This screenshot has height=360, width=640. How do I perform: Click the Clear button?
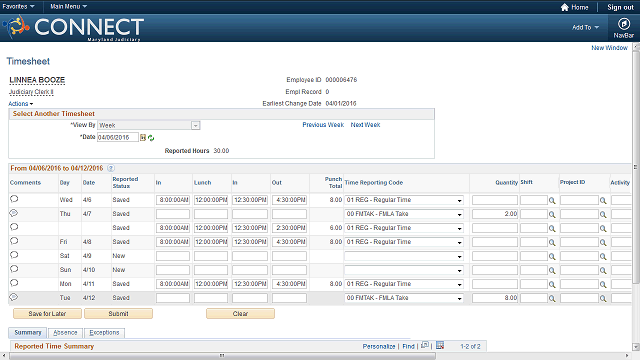[240, 313]
